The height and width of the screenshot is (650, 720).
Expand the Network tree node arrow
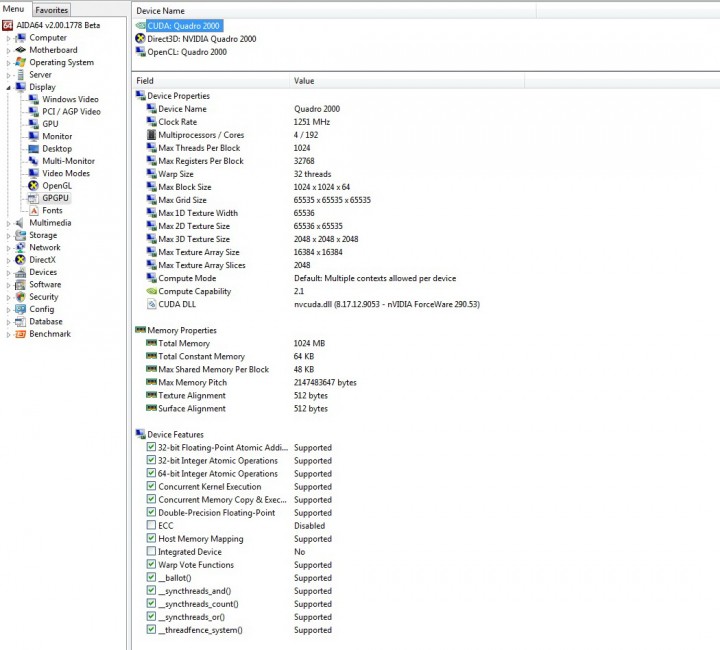coord(8,248)
